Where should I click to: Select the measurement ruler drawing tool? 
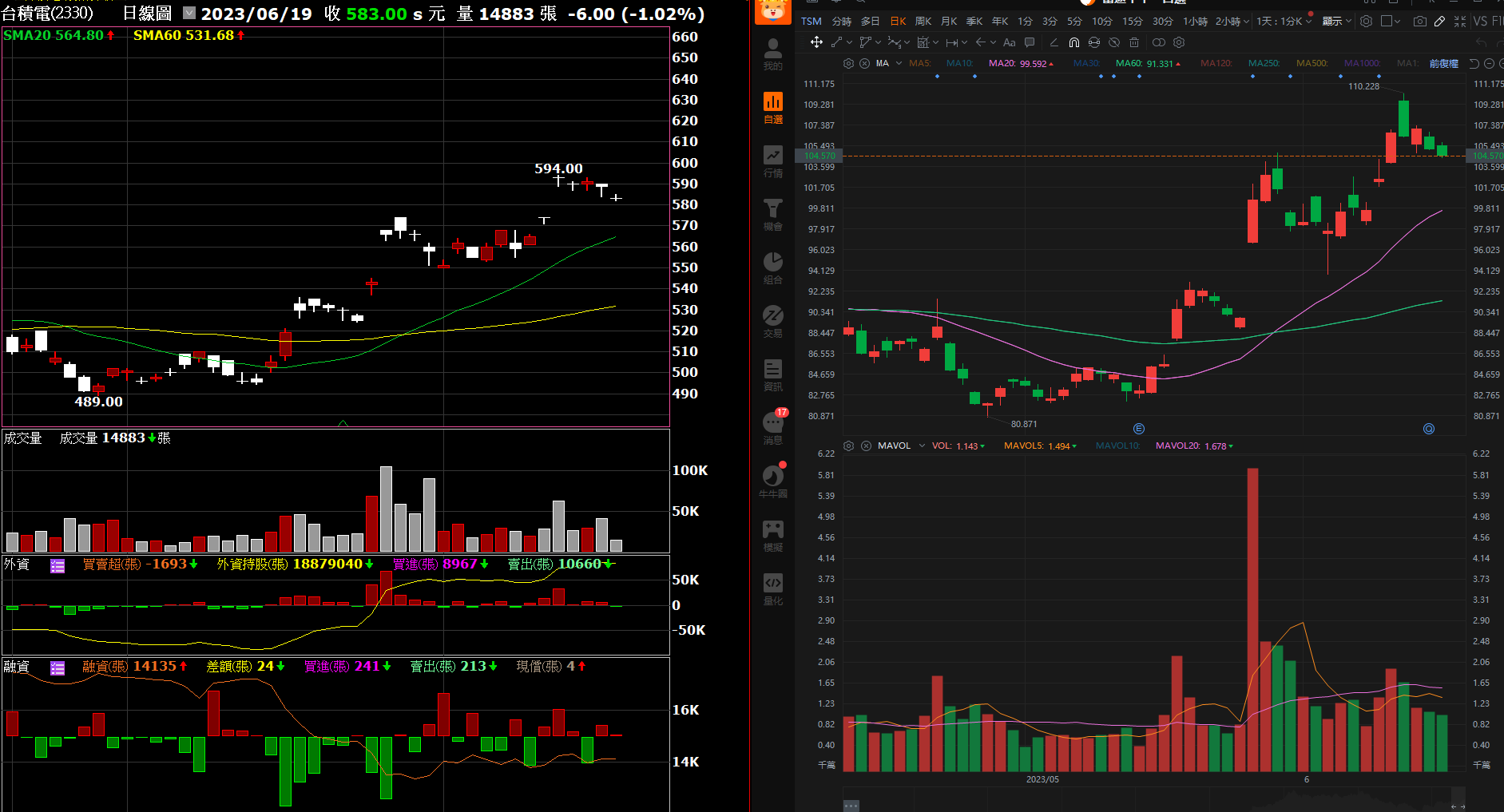pos(952,42)
